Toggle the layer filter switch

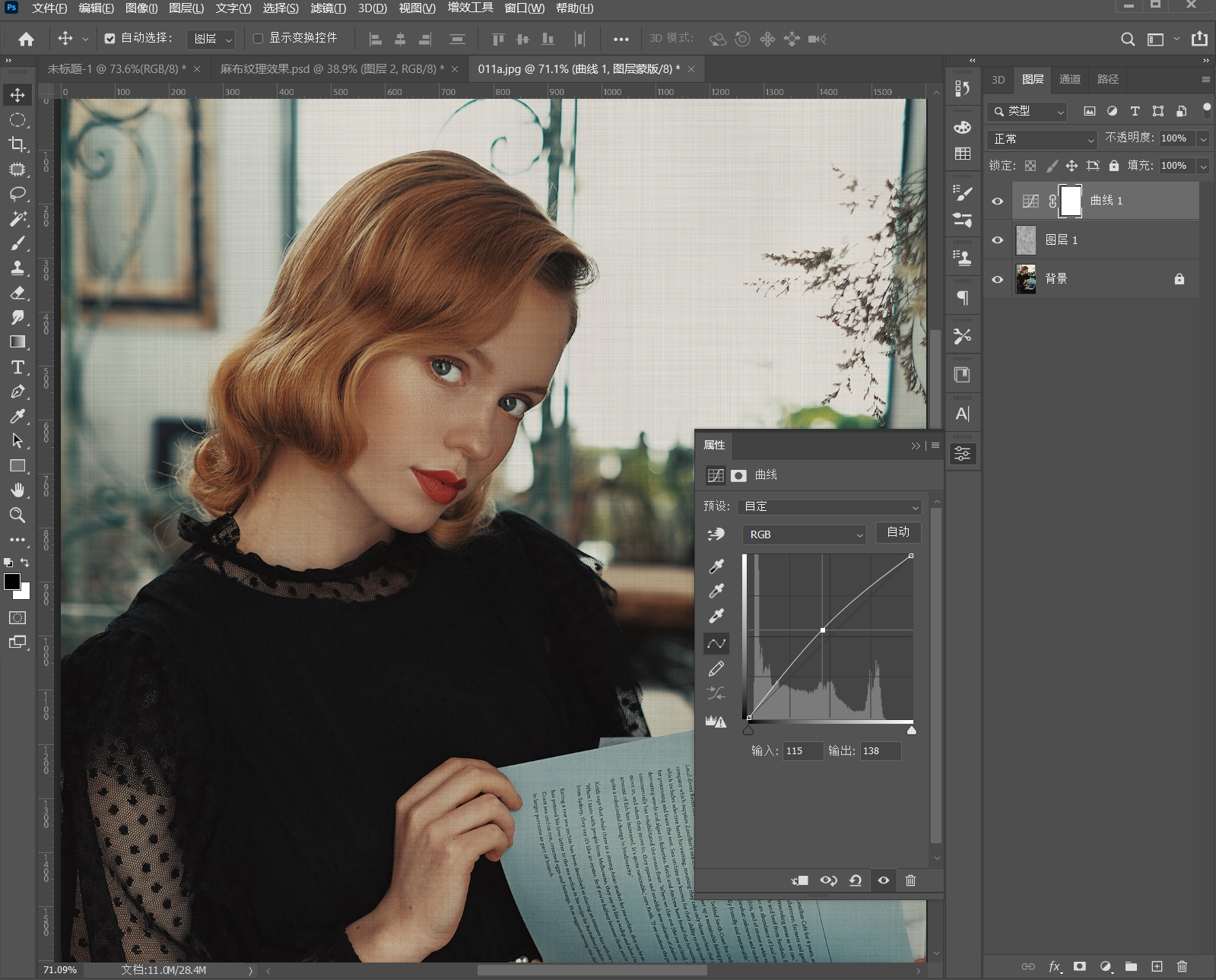(x=1207, y=111)
